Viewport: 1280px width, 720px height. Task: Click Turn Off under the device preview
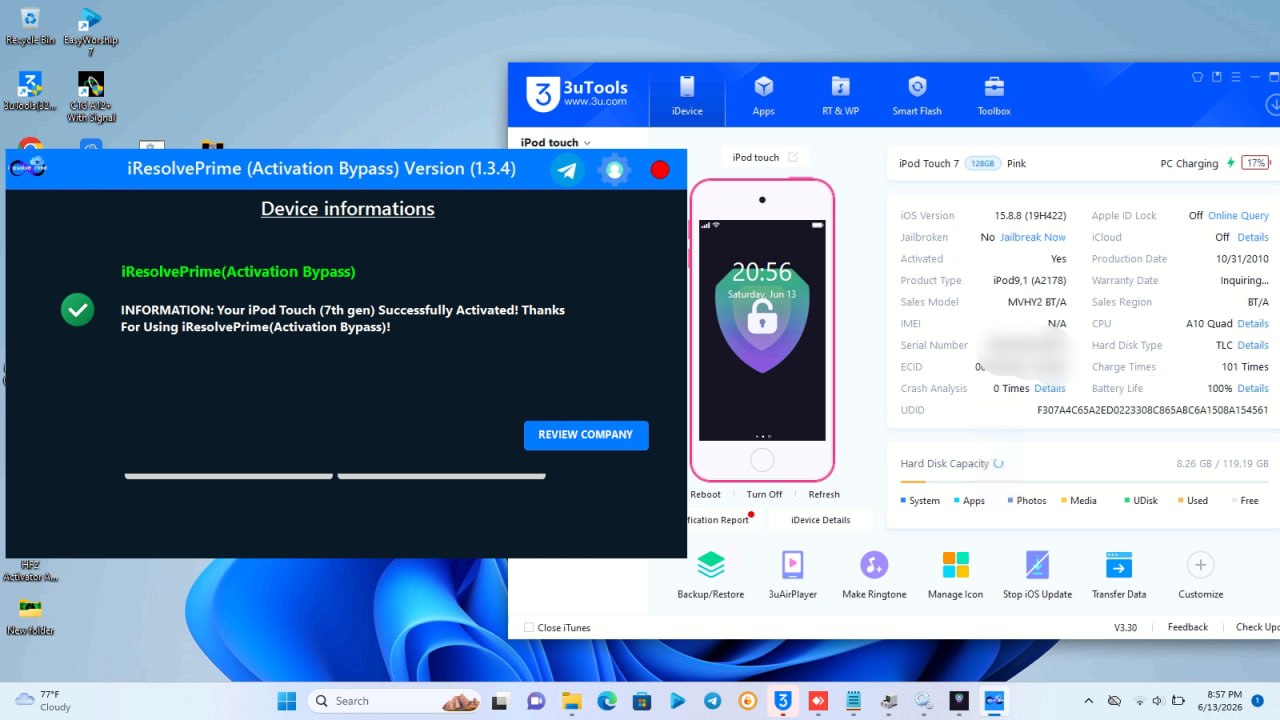pos(764,494)
